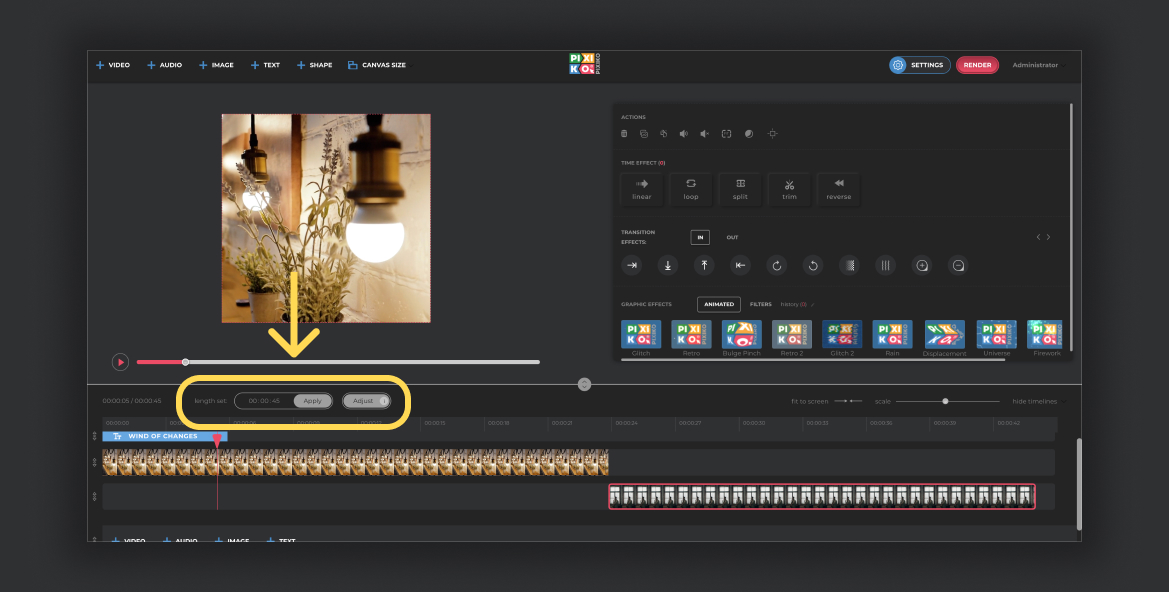Click the opacity half-circle action icon
This screenshot has height=592, width=1169.
coord(749,134)
